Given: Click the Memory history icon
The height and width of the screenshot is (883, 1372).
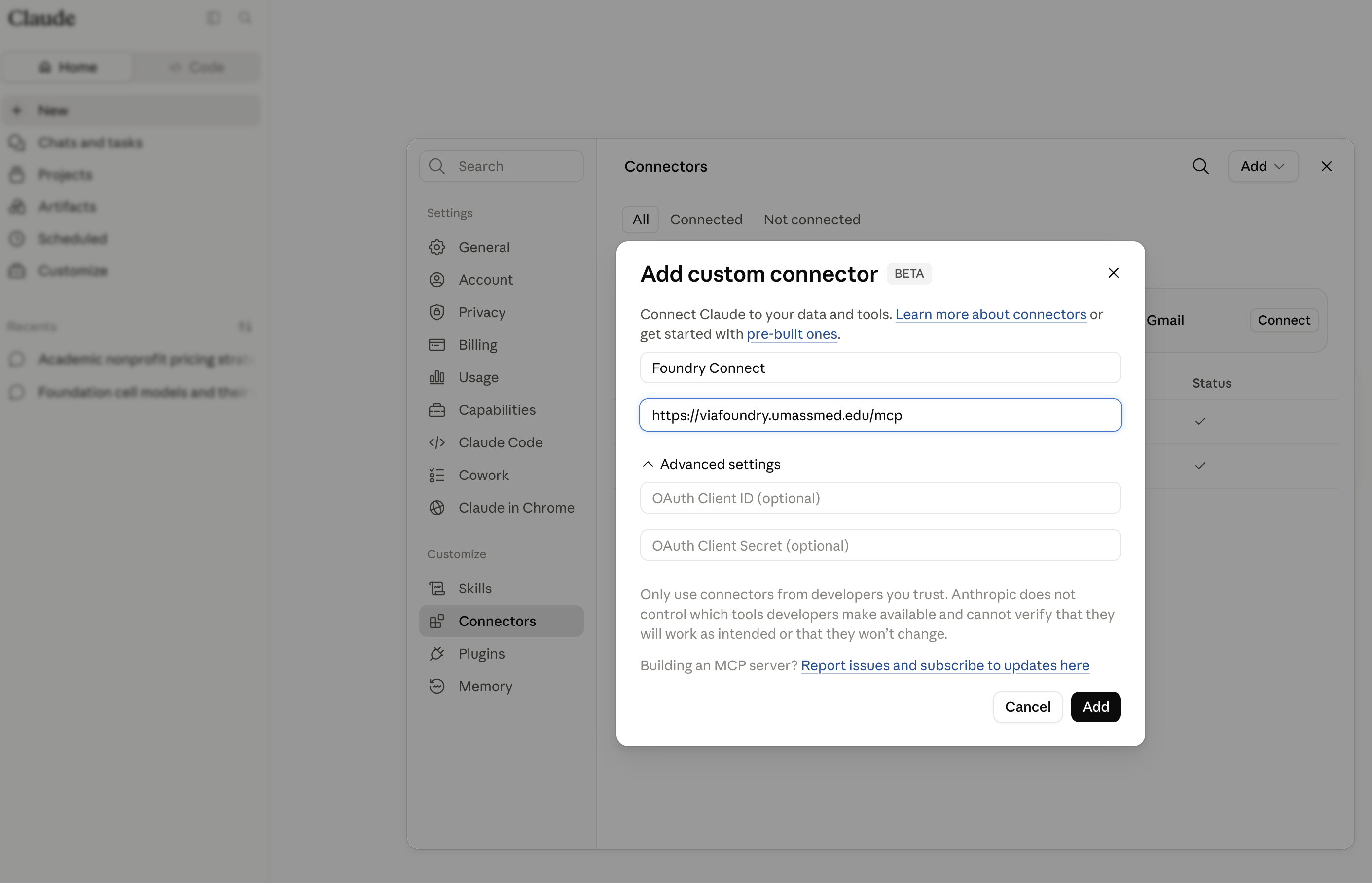Looking at the screenshot, I should tap(436, 686).
